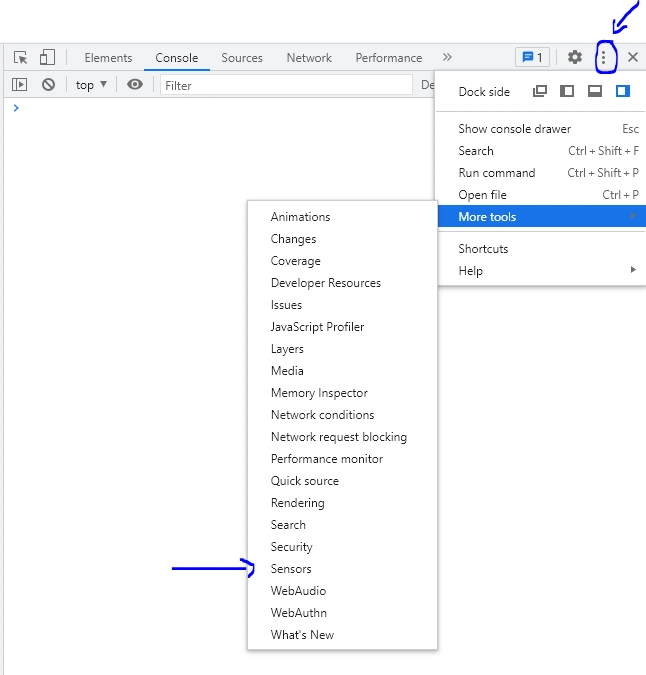Screen dimensions: 646x675
Task: Create live expression with eye icon
Action: pos(135,85)
